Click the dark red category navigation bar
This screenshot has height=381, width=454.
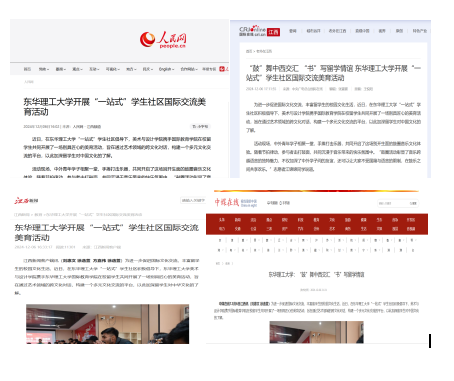point(317,224)
